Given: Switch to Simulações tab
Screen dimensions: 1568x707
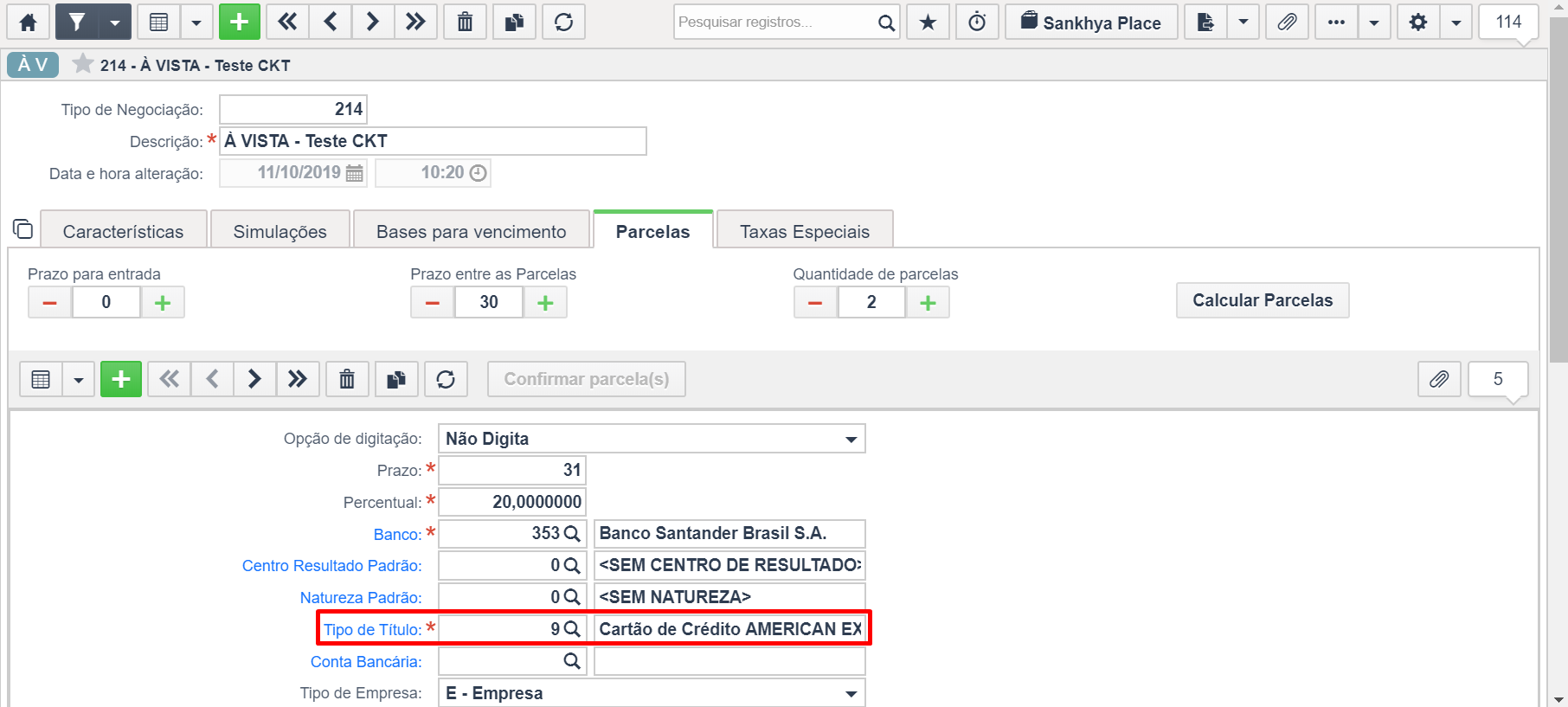Looking at the screenshot, I should (280, 231).
